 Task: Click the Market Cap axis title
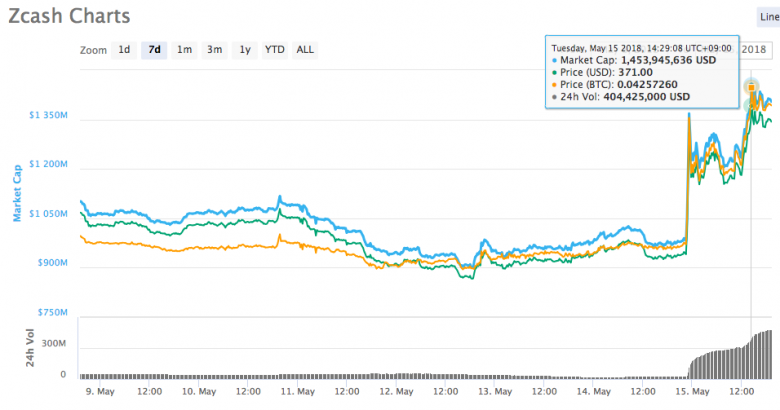(17, 193)
